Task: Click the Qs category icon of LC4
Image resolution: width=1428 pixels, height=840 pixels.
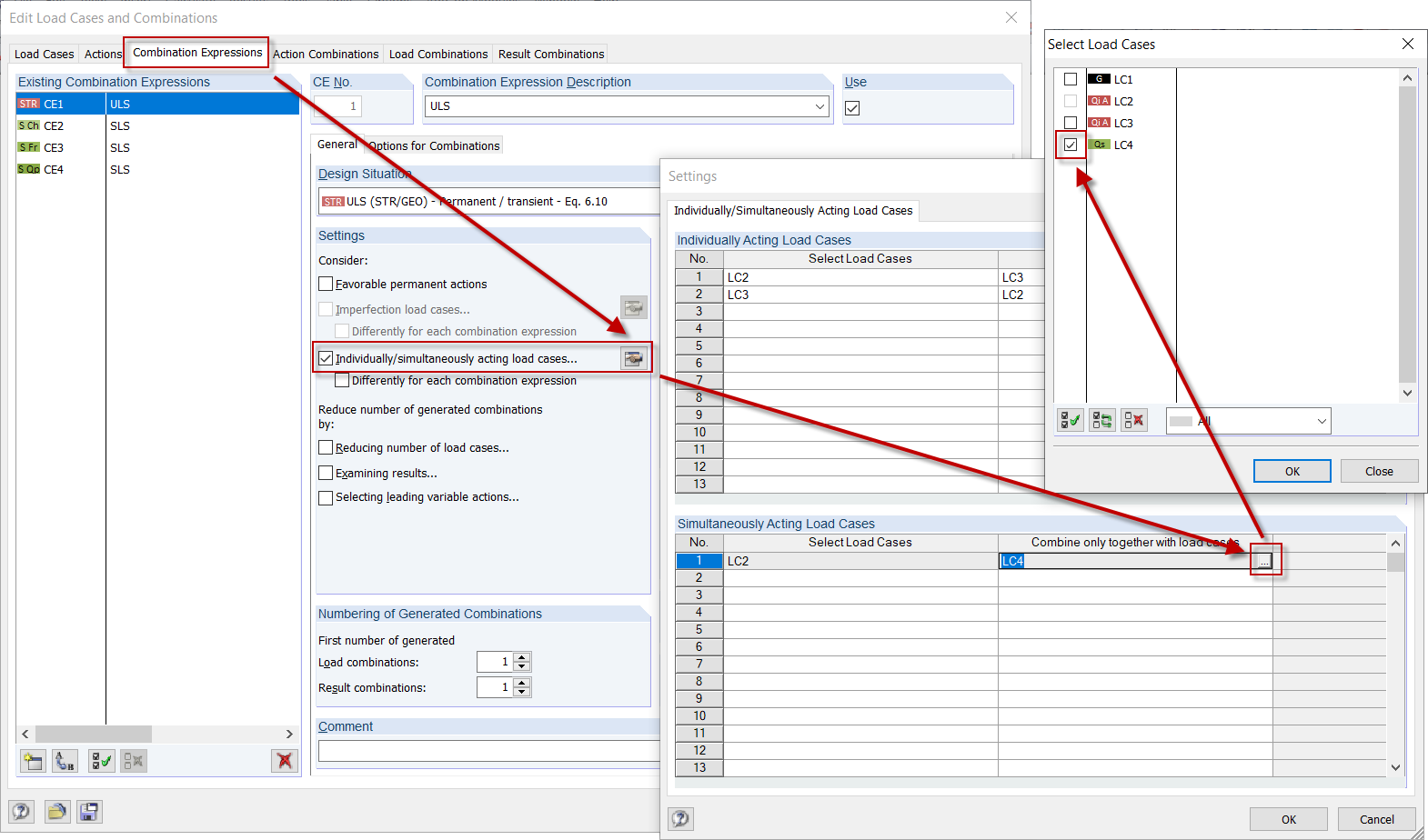Action: coord(1099,145)
